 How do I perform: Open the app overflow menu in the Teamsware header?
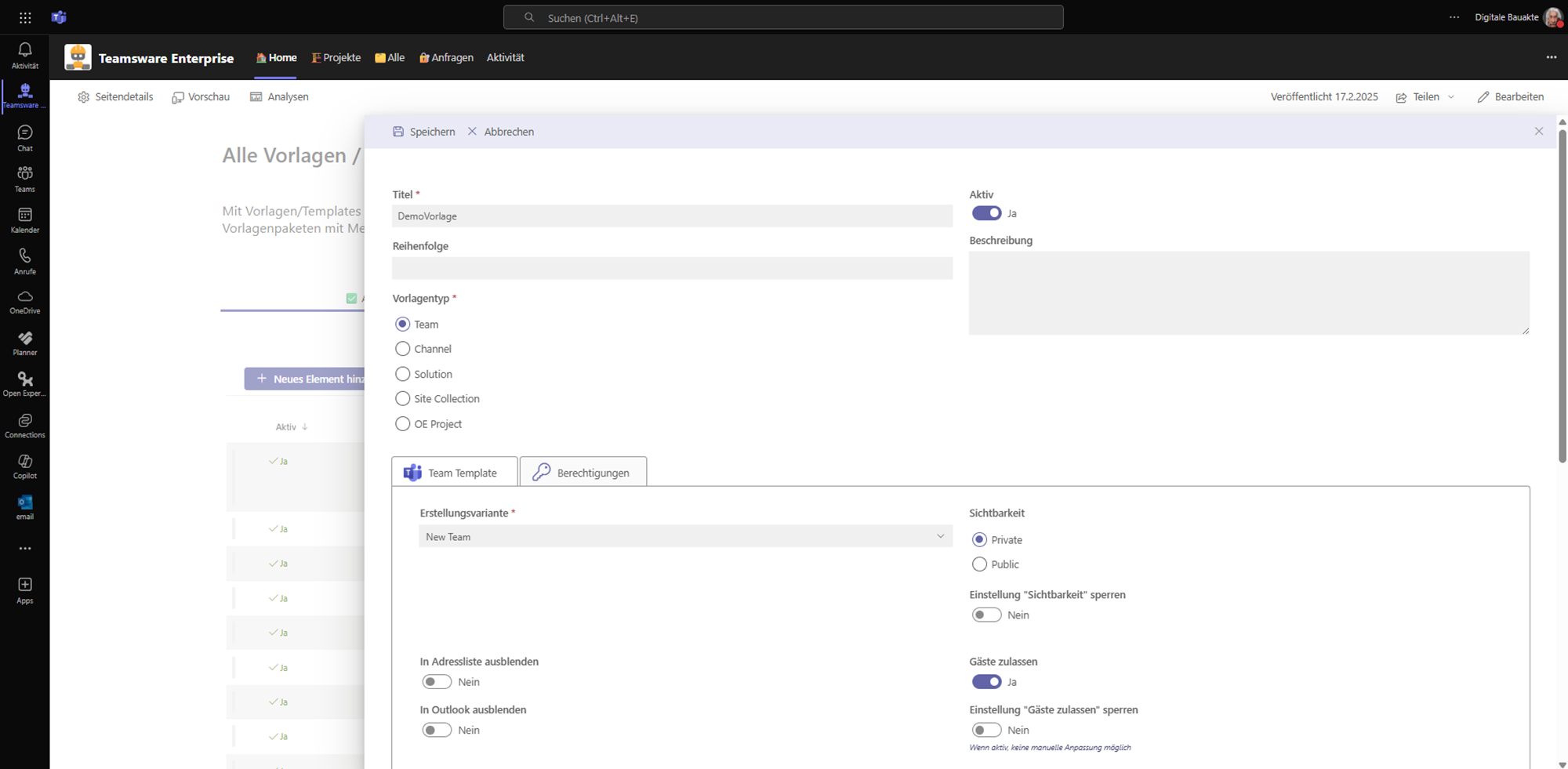[x=1551, y=57]
